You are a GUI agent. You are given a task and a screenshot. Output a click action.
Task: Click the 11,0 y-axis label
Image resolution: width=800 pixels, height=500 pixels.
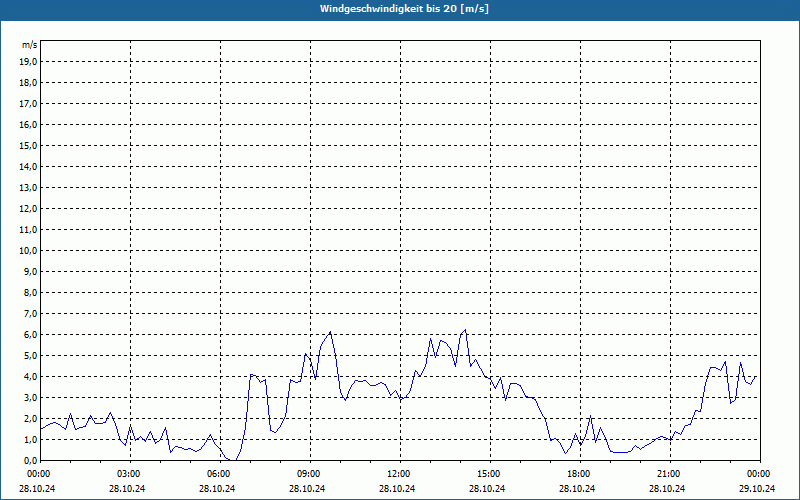(x=28, y=230)
